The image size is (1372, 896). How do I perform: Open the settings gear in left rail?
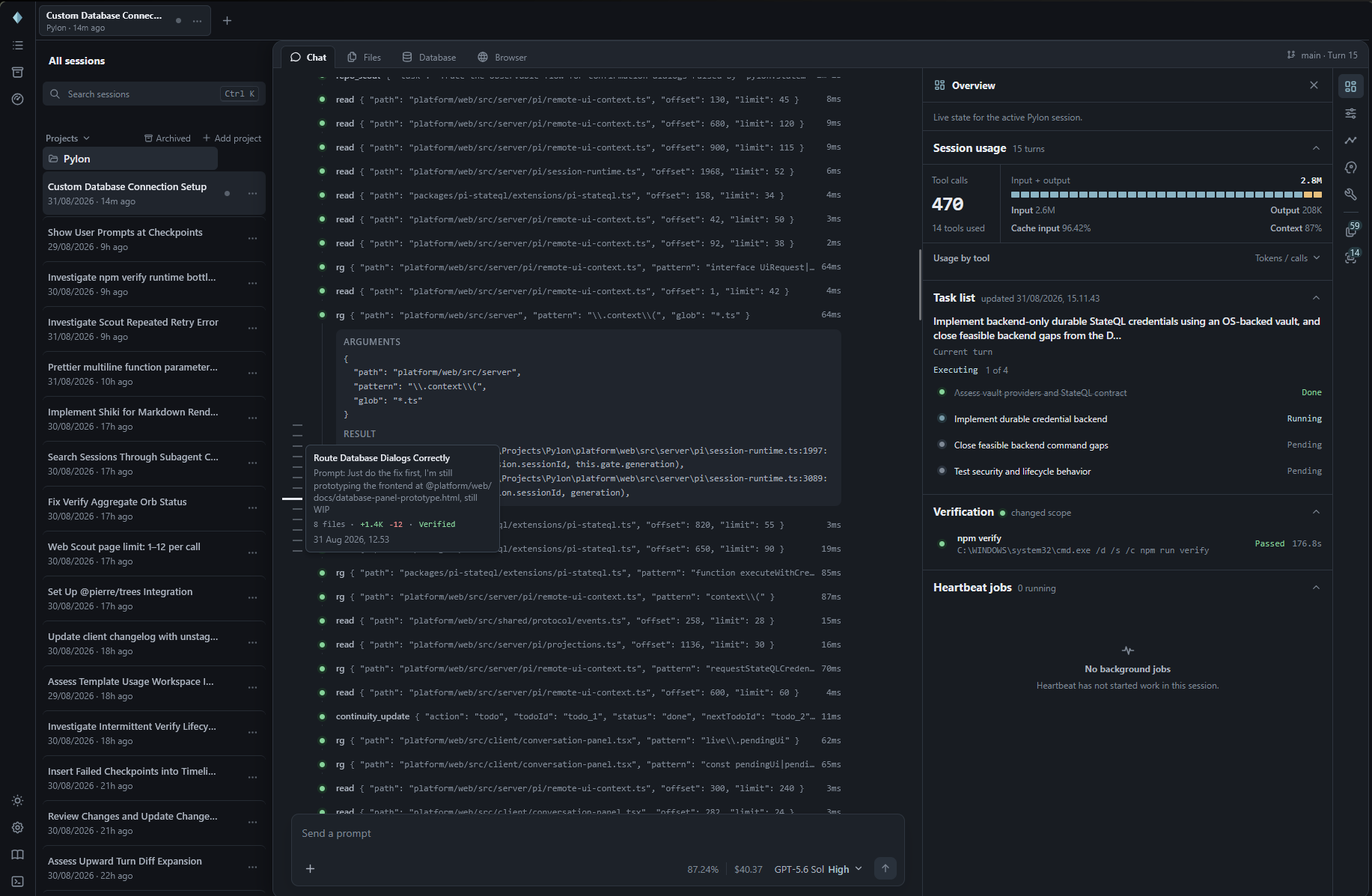[x=18, y=828]
